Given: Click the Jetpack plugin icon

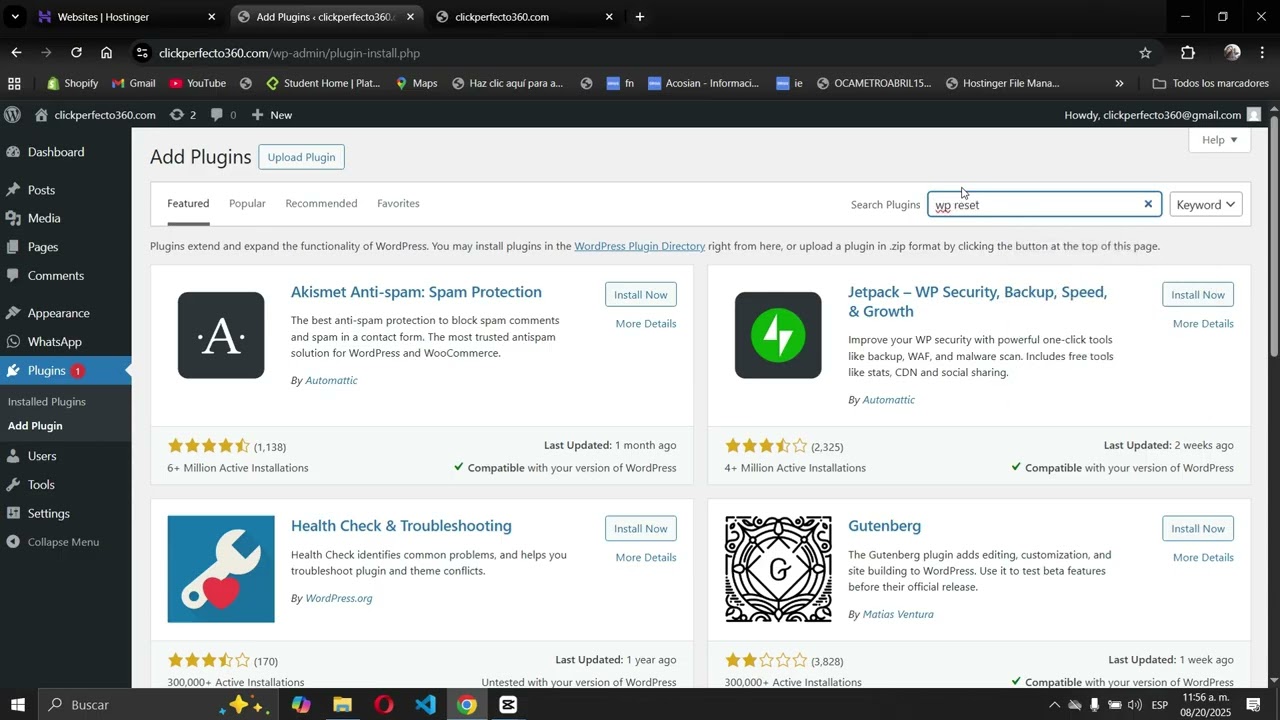Looking at the screenshot, I should [778, 336].
